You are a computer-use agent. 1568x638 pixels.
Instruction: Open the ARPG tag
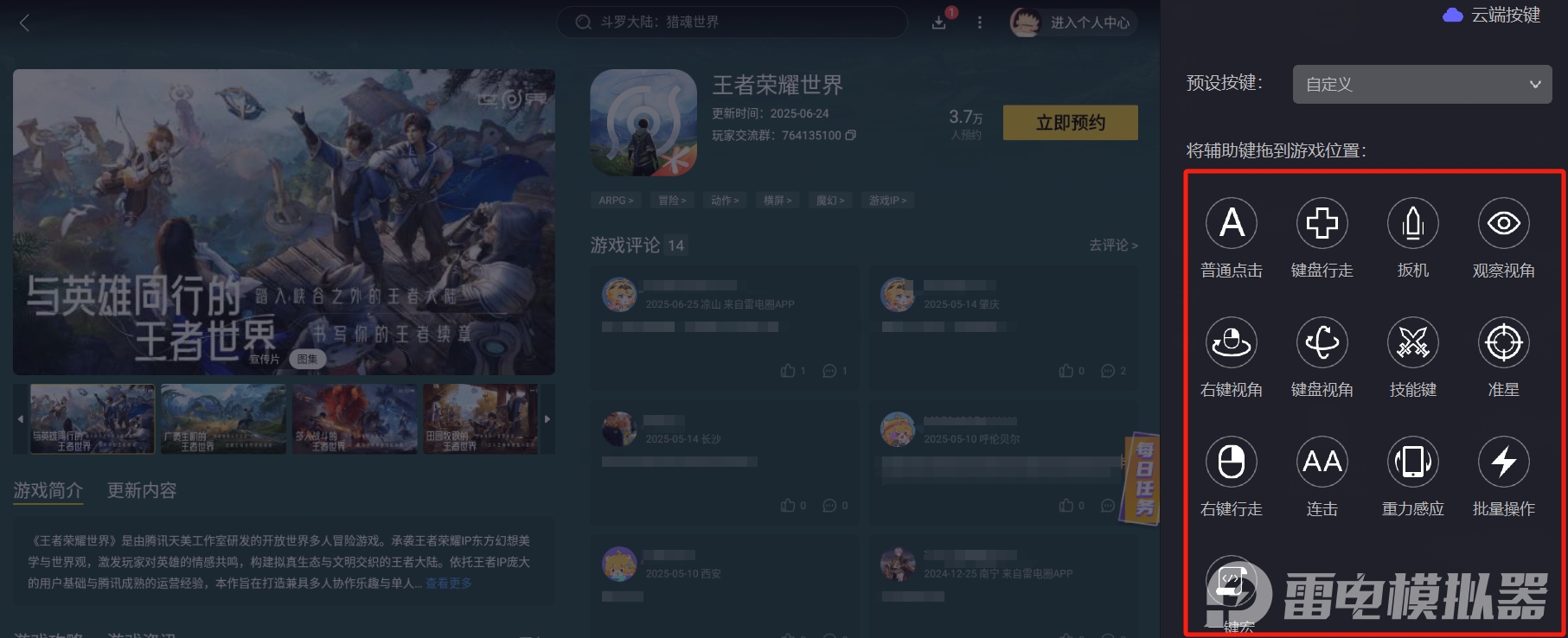click(x=617, y=201)
